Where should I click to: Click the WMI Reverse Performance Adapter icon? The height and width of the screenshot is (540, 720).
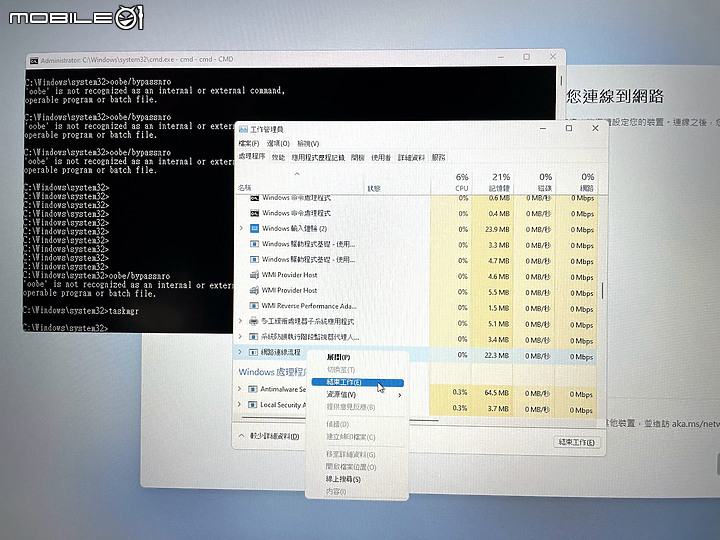253,306
